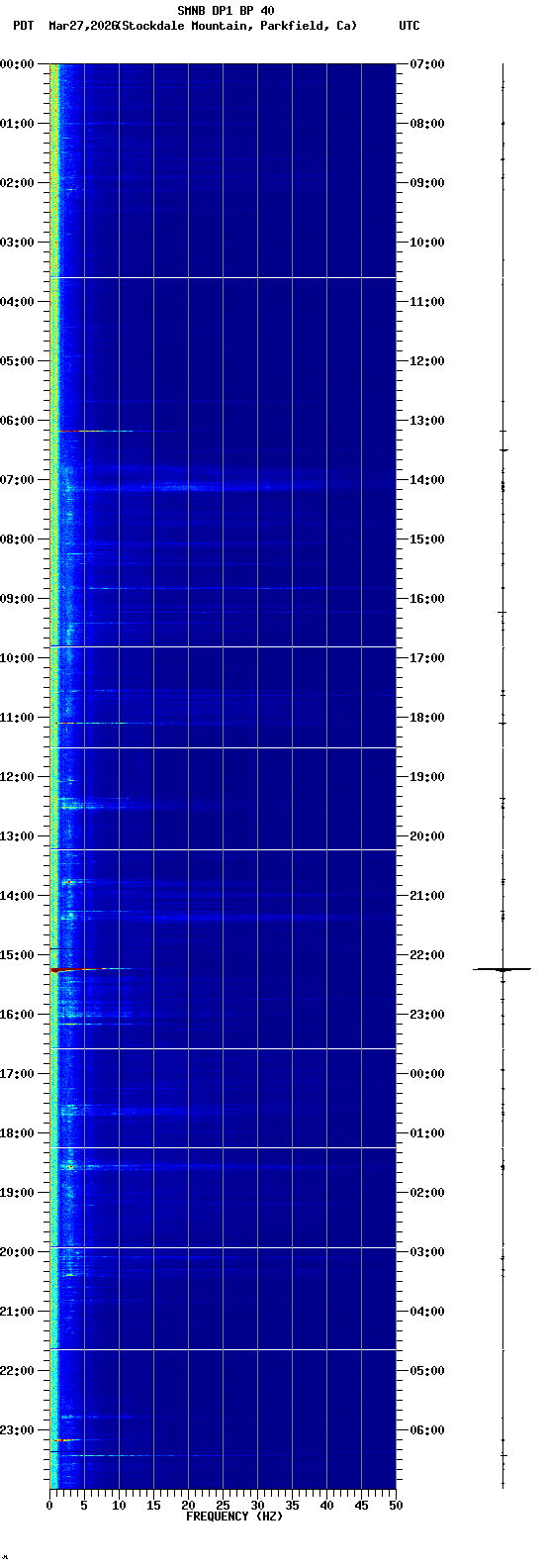
Task: Click the 'PDT' timezone label
Action: 23,26
